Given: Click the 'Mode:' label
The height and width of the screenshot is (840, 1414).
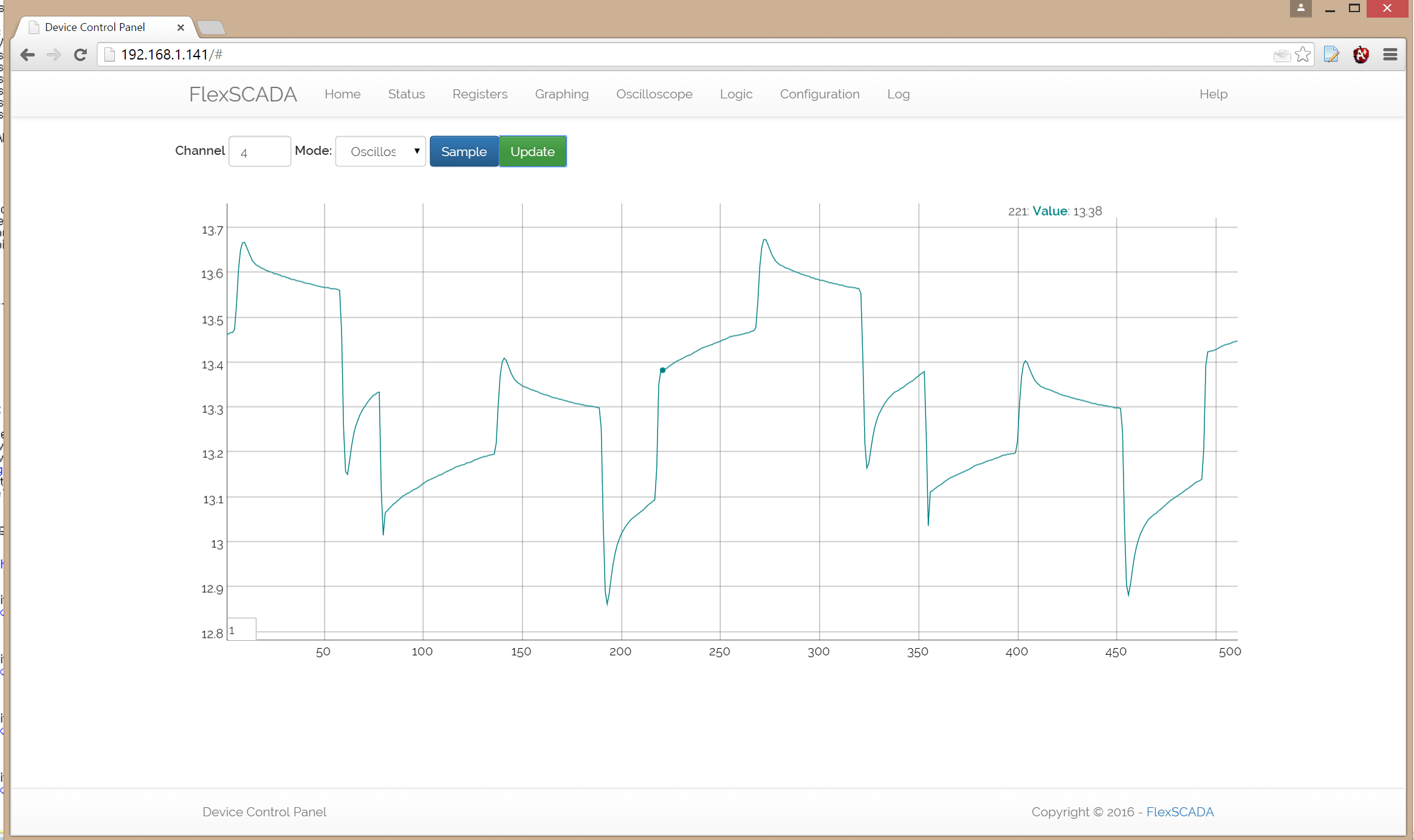Looking at the screenshot, I should tap(314, 151).
